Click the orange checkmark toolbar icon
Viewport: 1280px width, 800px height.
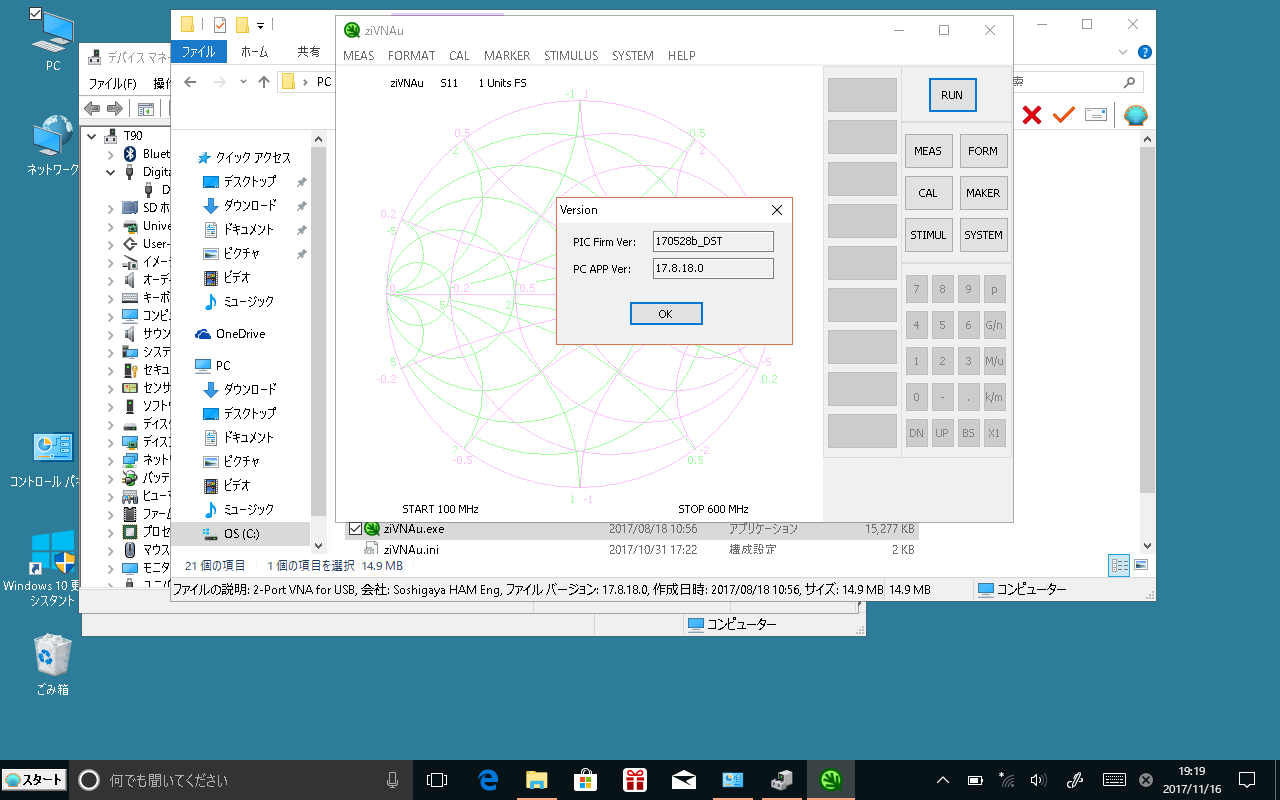[x=1063, y=115]
